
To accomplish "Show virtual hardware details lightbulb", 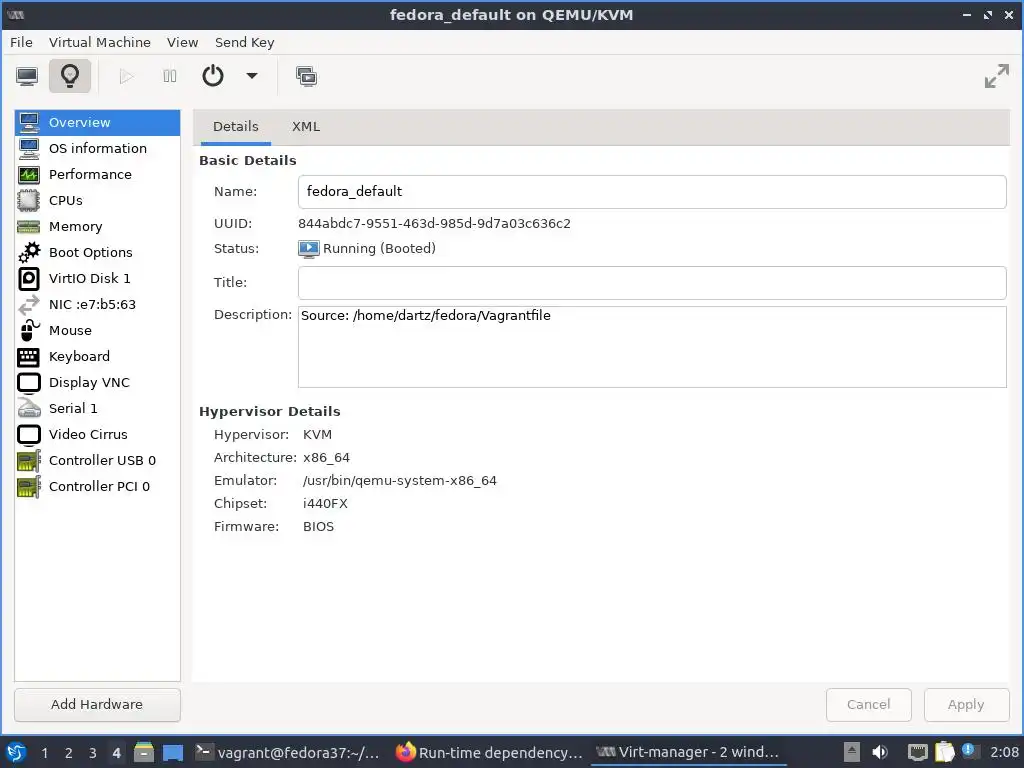I will click(x=70, y=76).
